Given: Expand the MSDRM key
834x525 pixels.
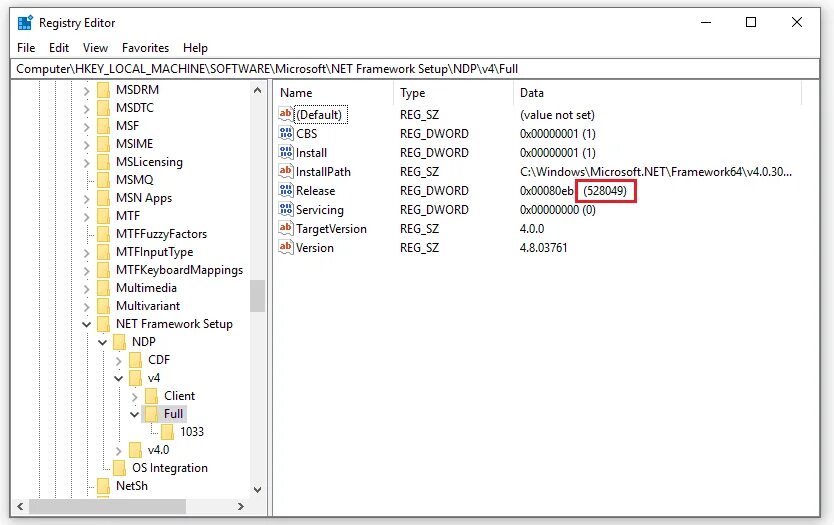Looking at the screenshot, I should pyautogui.click(x=87, y=91).
